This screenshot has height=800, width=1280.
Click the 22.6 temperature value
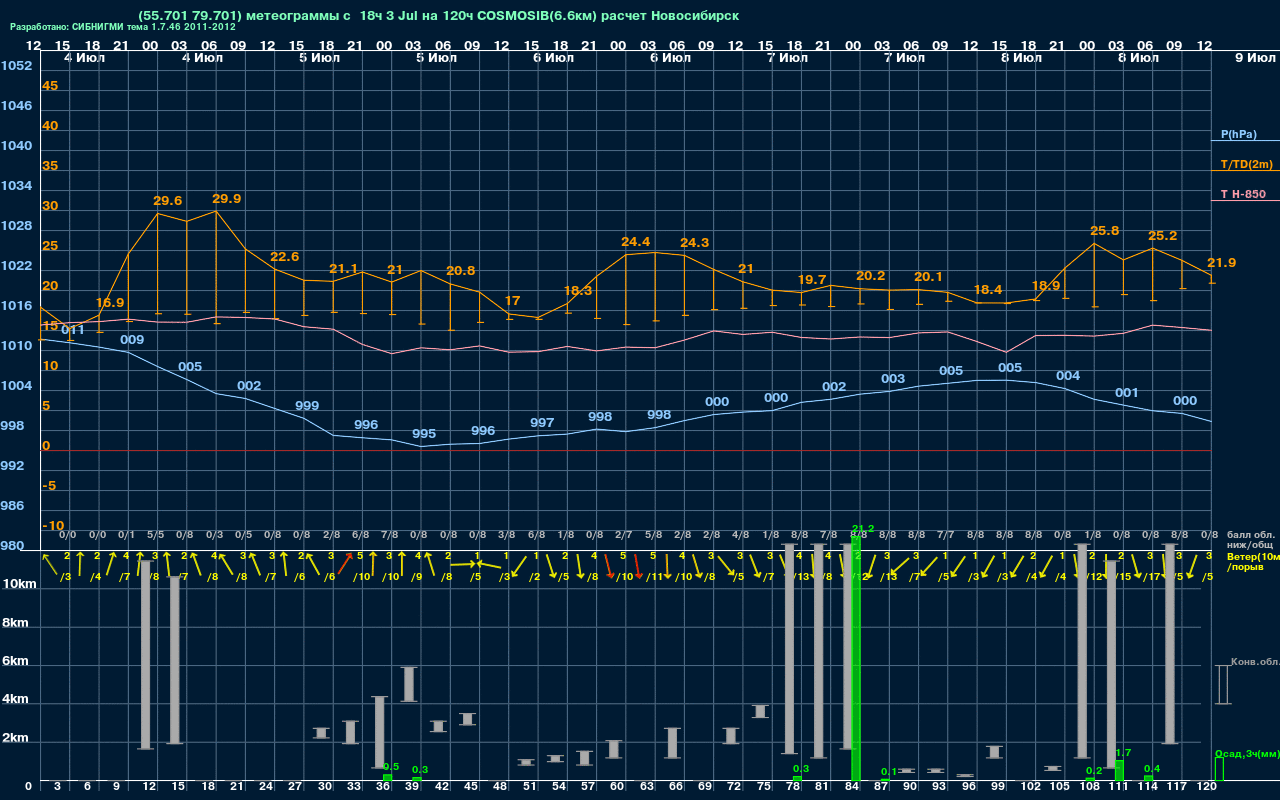[x=285, y=257]
